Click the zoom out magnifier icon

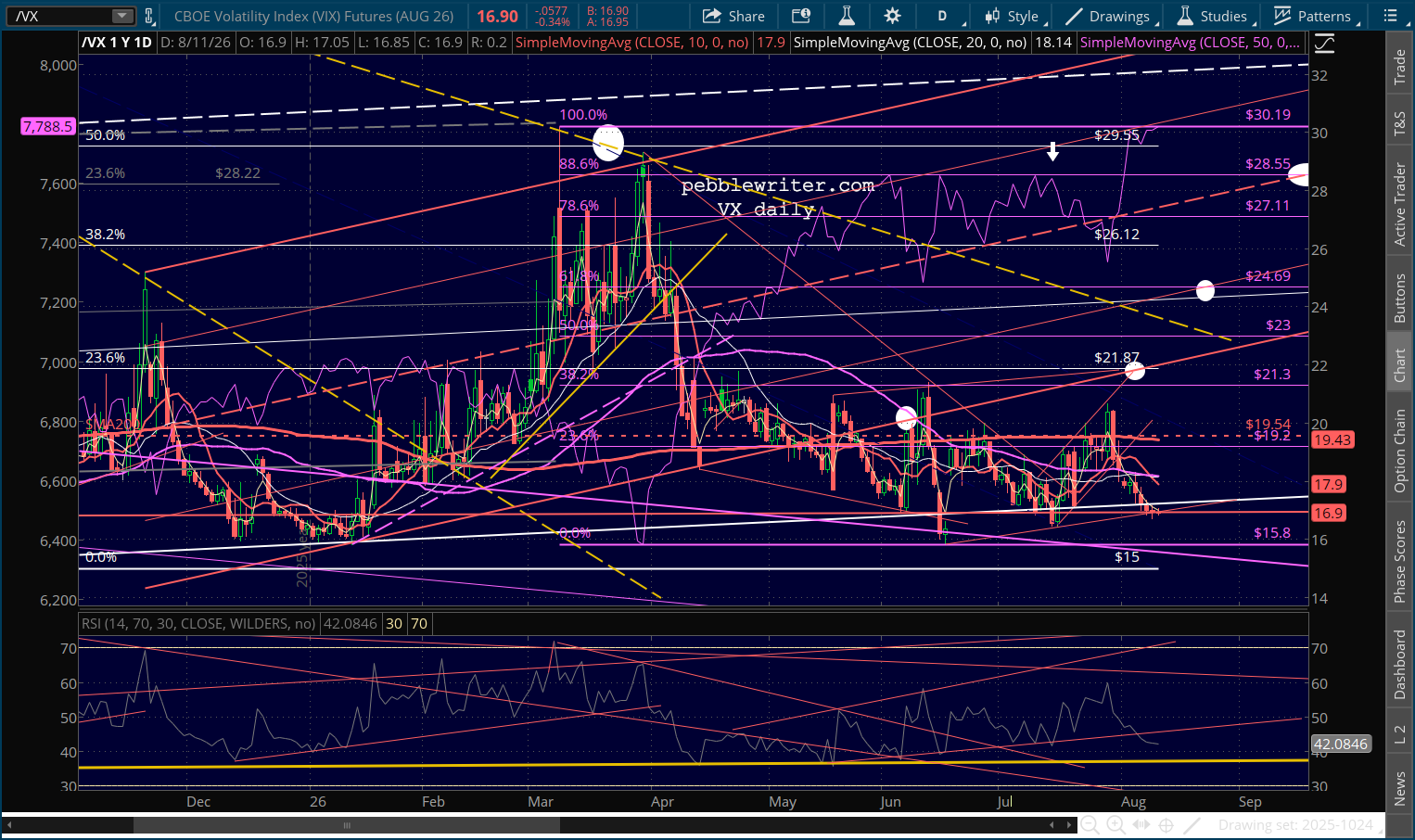pyautogui.click(x=1090, y=824)
